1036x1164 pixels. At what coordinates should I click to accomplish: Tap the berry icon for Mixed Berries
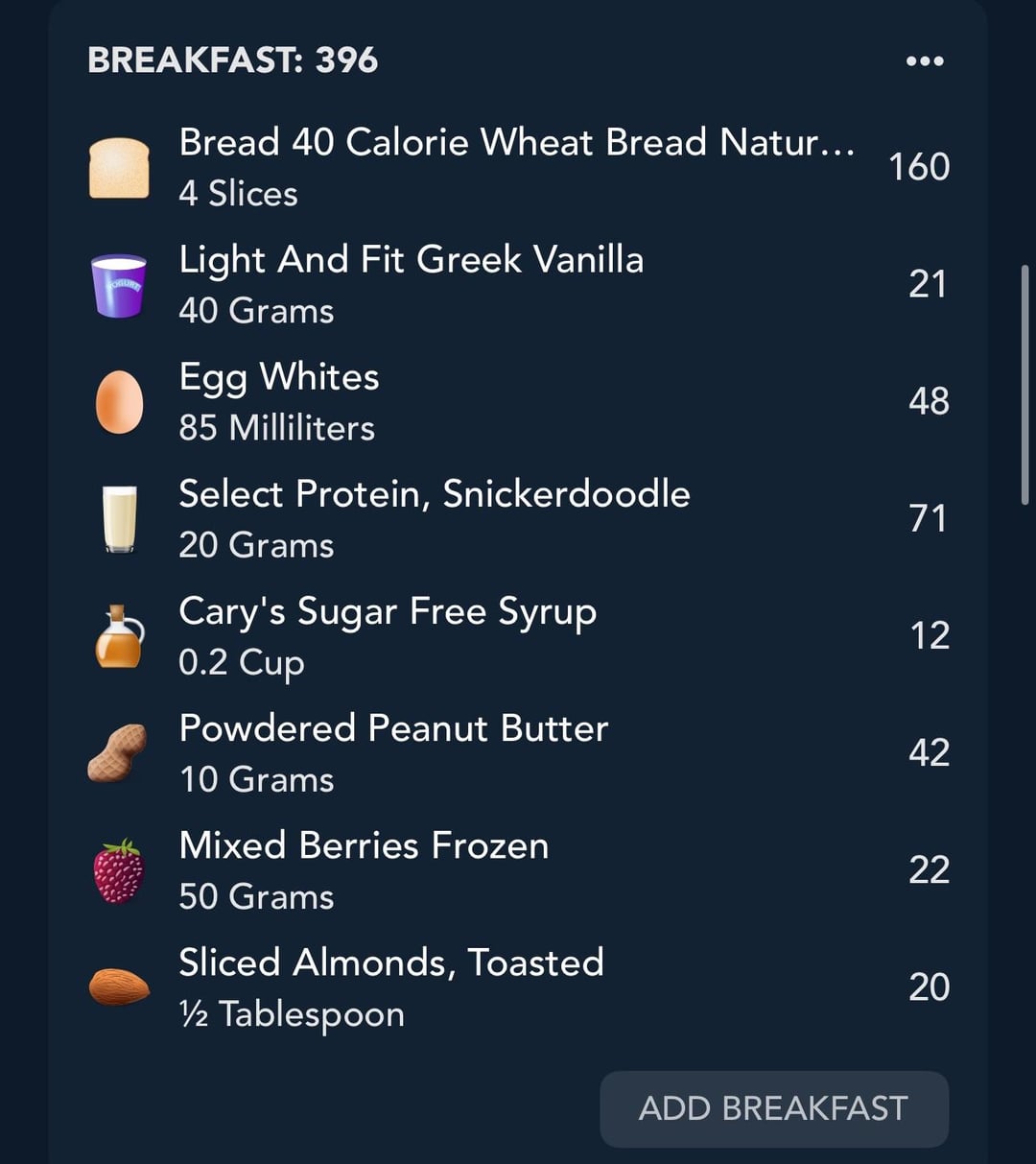[119, 870]
